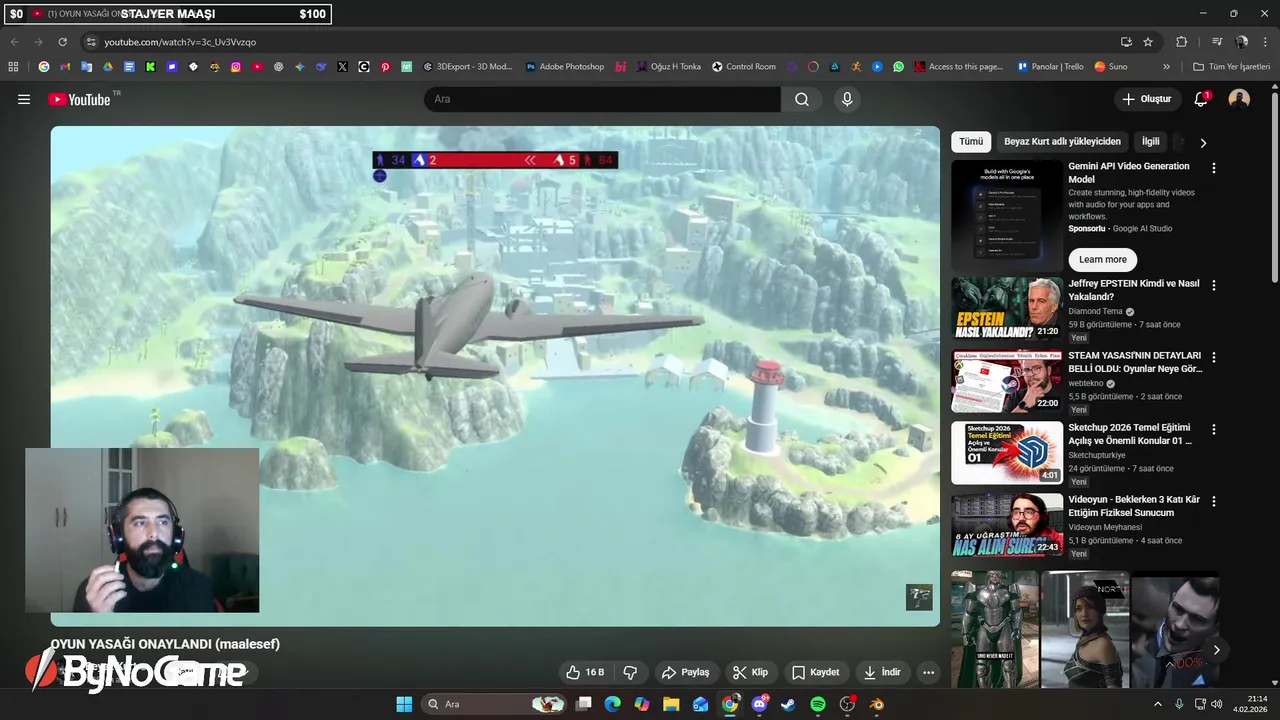Open Microsoft Edge from the taskbar

coord(612,704)
